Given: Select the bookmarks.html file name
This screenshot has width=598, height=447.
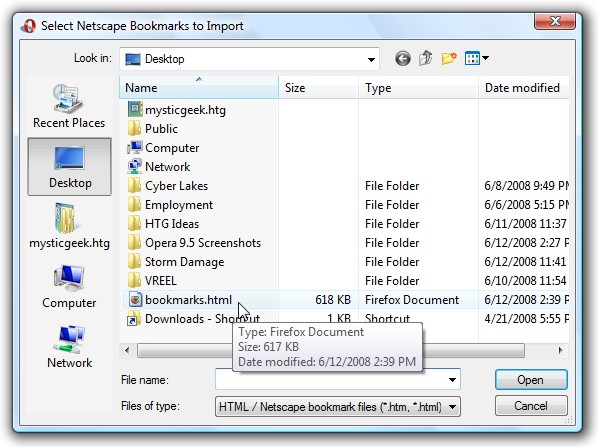Looking at the screenshot, I should (188, 300).
